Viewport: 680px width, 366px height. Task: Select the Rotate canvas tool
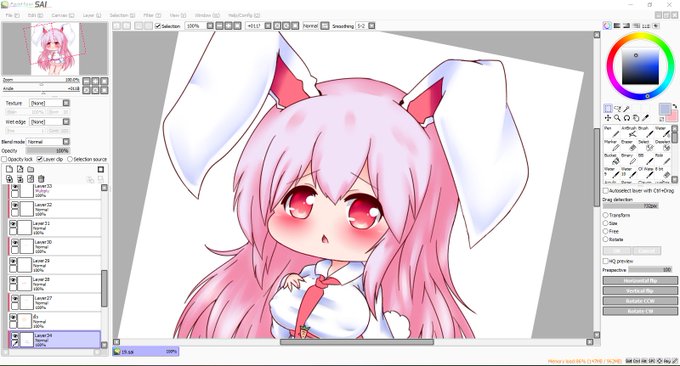pos(627,118)
